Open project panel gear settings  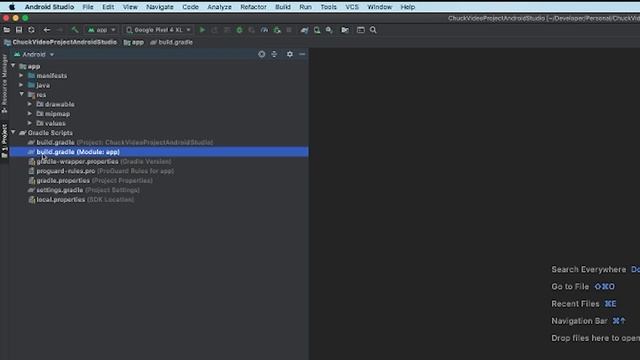(x=290, y=54)
